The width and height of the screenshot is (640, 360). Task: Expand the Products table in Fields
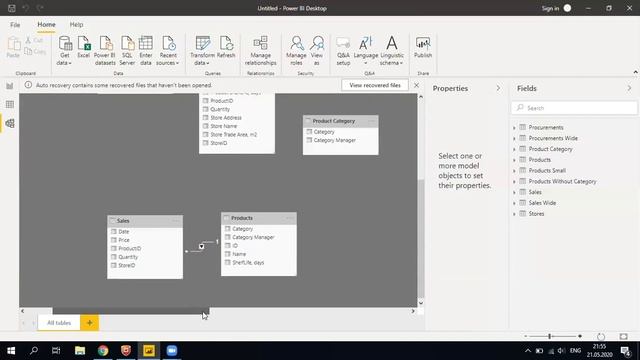[514, 160]
